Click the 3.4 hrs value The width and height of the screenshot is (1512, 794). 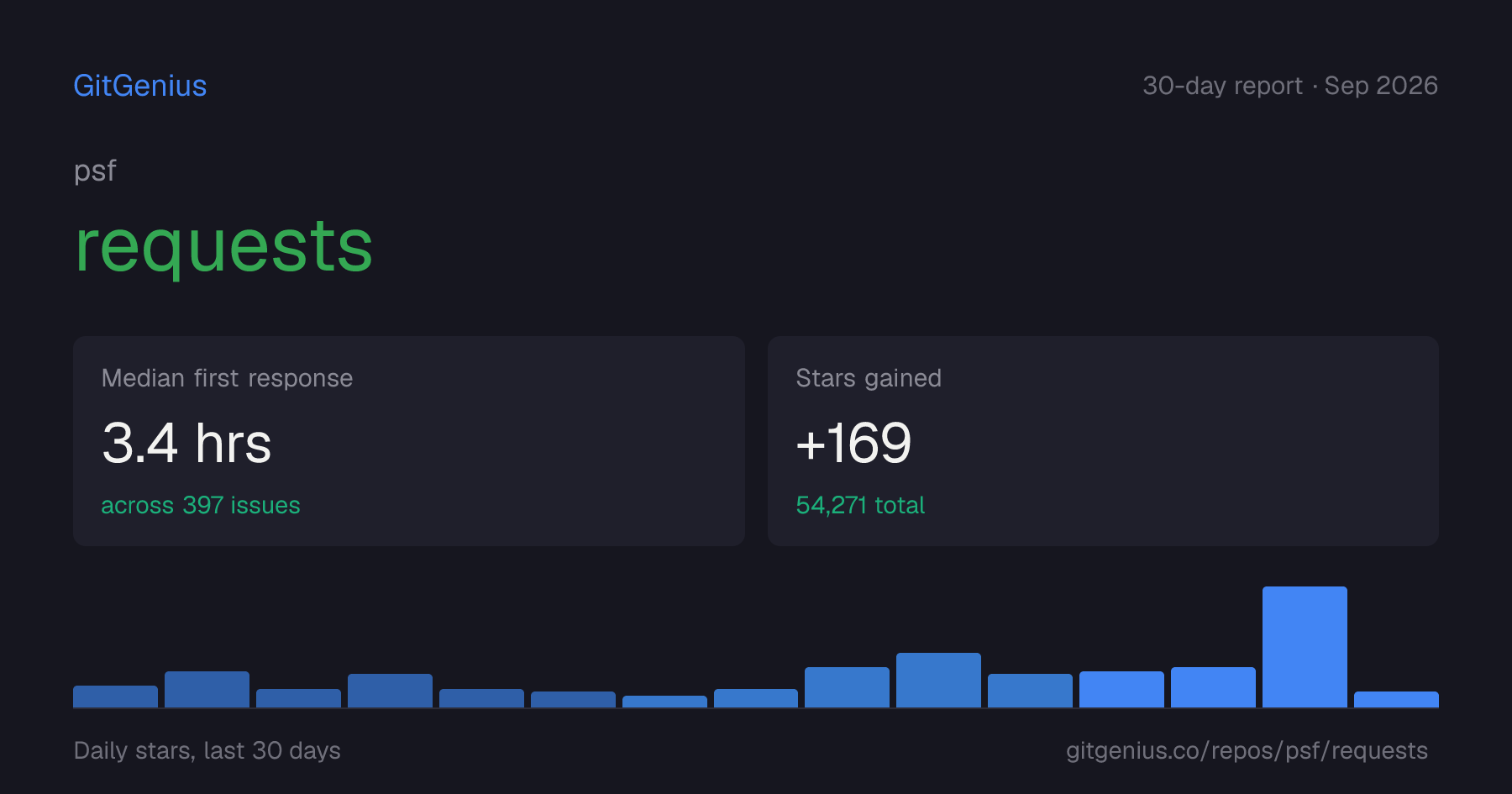(186, 443)
